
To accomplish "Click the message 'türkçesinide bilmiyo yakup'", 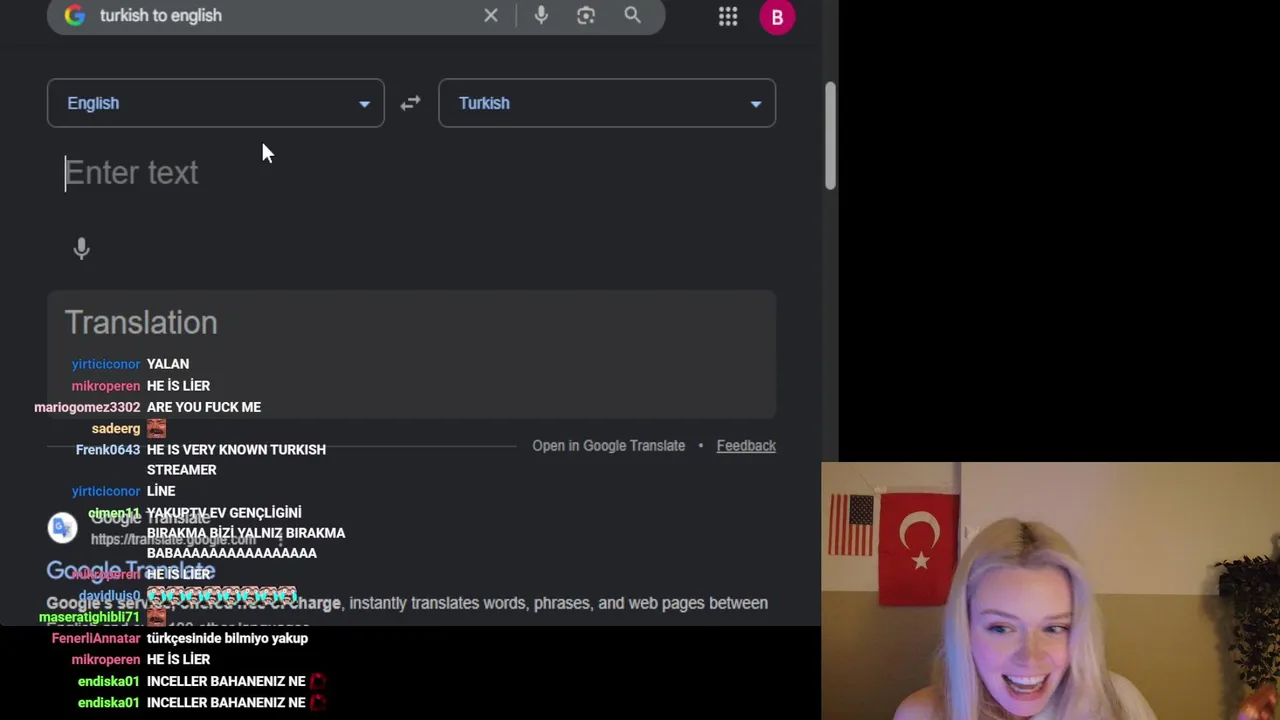I will tap(227, 638).
